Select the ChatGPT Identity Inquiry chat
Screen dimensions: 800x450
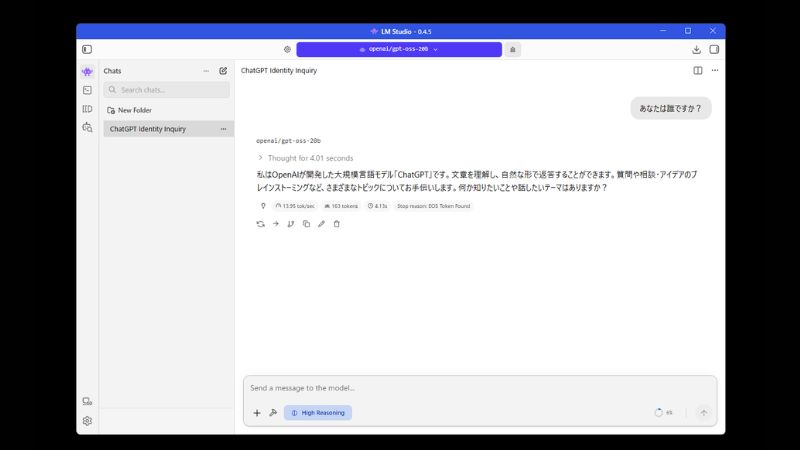(168, 129)
